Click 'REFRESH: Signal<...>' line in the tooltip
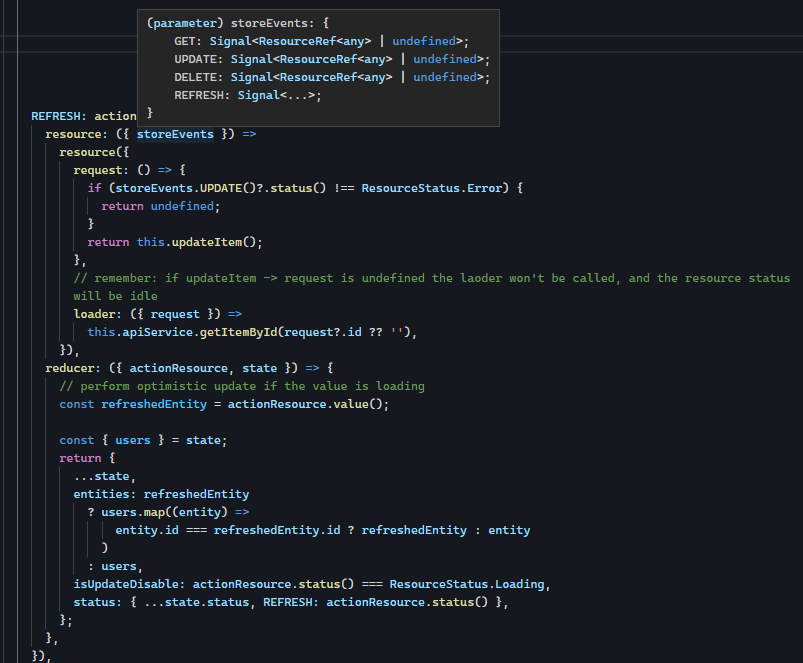The width and height of the screenshot is (803, 663). [x=248, y=95]
